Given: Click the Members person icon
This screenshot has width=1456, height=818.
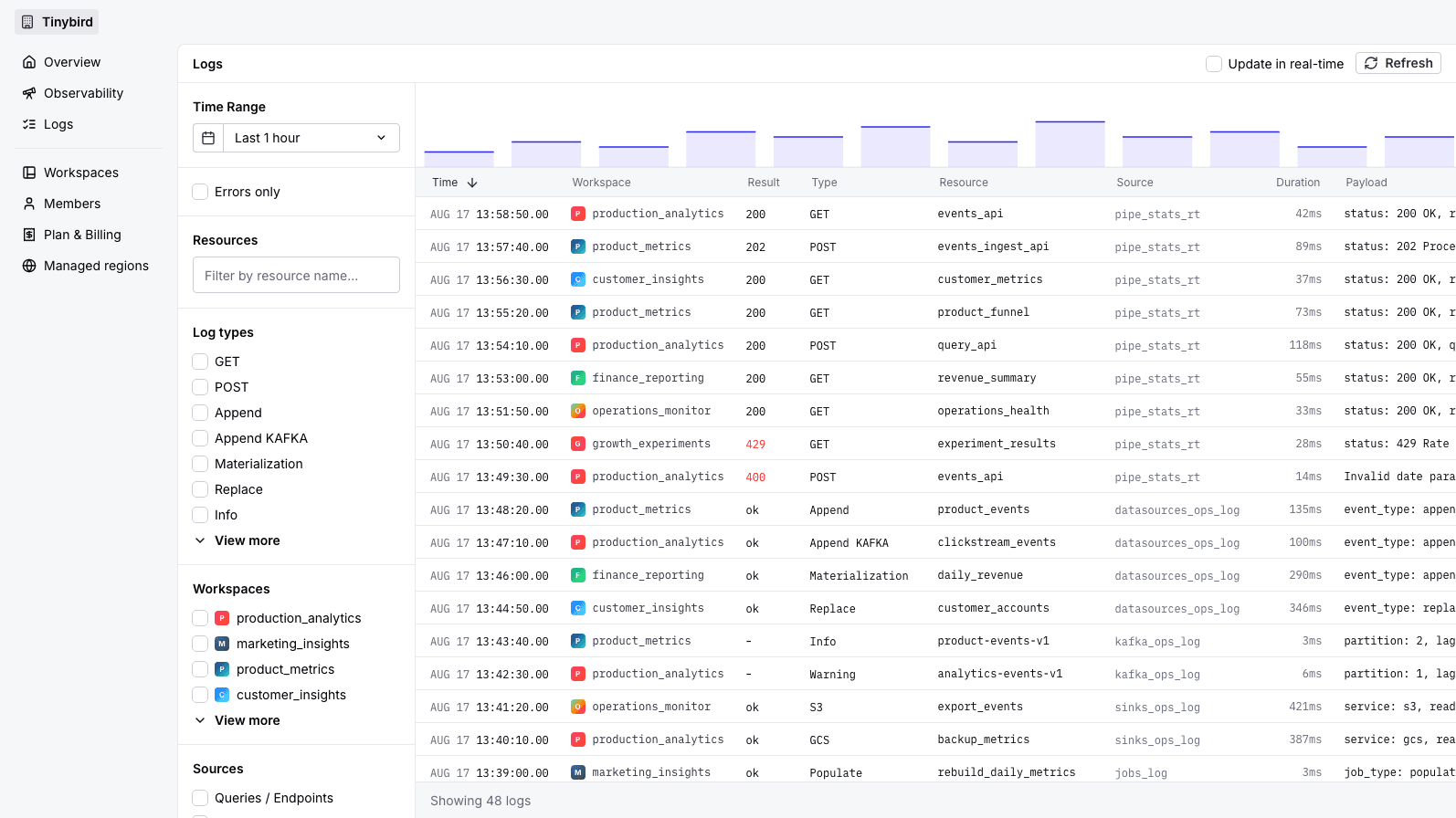Looking at the screenshot, I should point(29,204).
